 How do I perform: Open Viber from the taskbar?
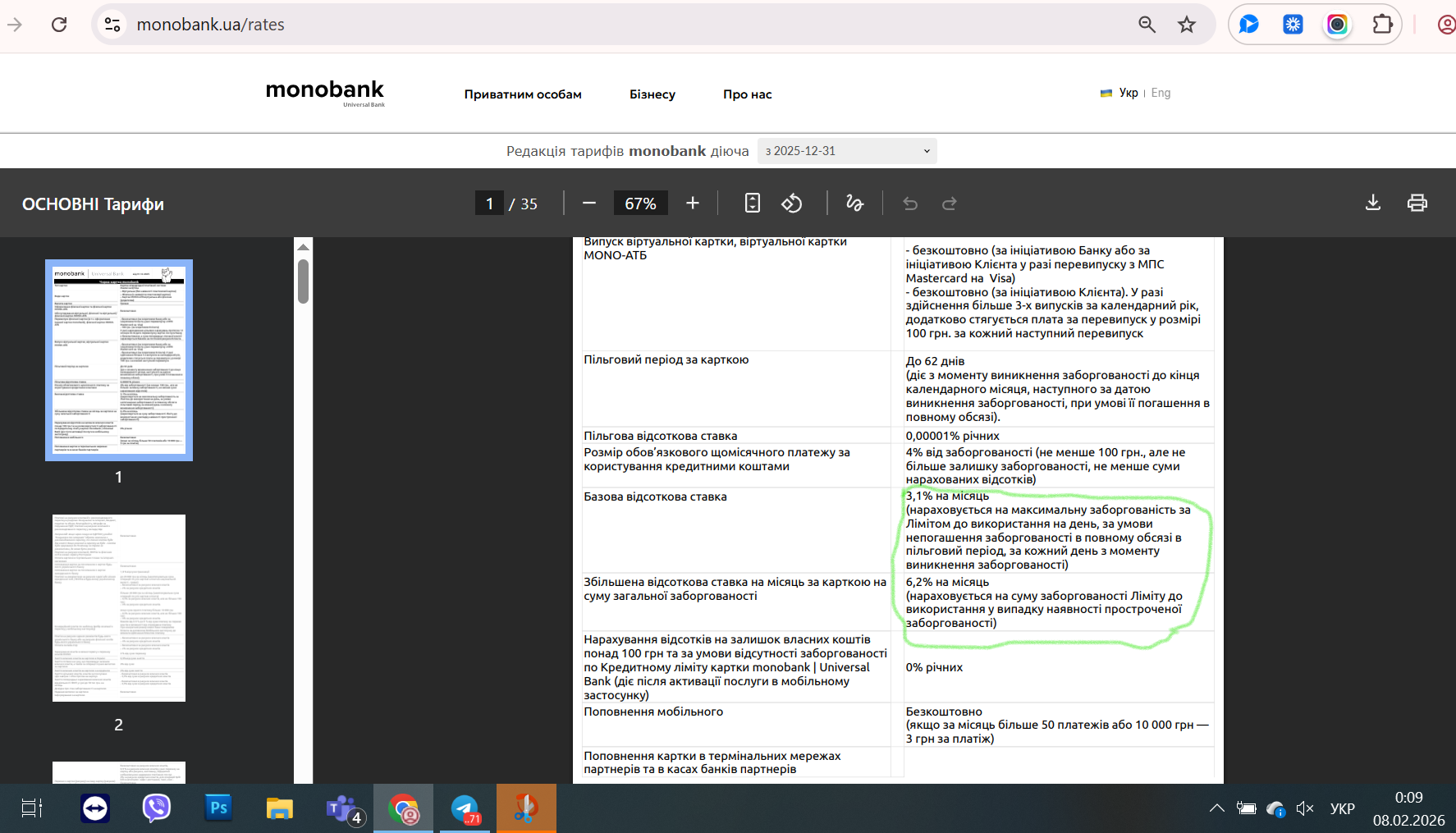[x=156, y=808]
